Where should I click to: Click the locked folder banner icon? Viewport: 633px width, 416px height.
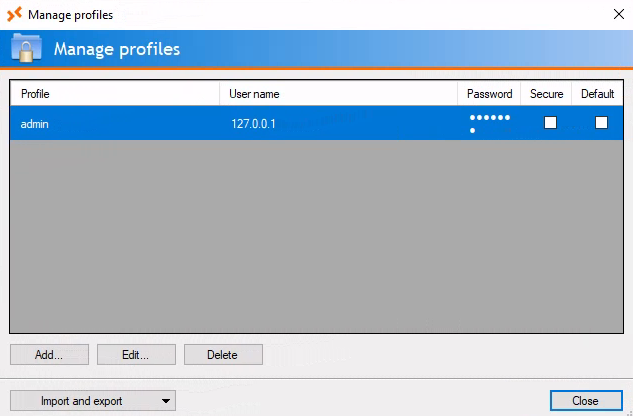[26, 48]
